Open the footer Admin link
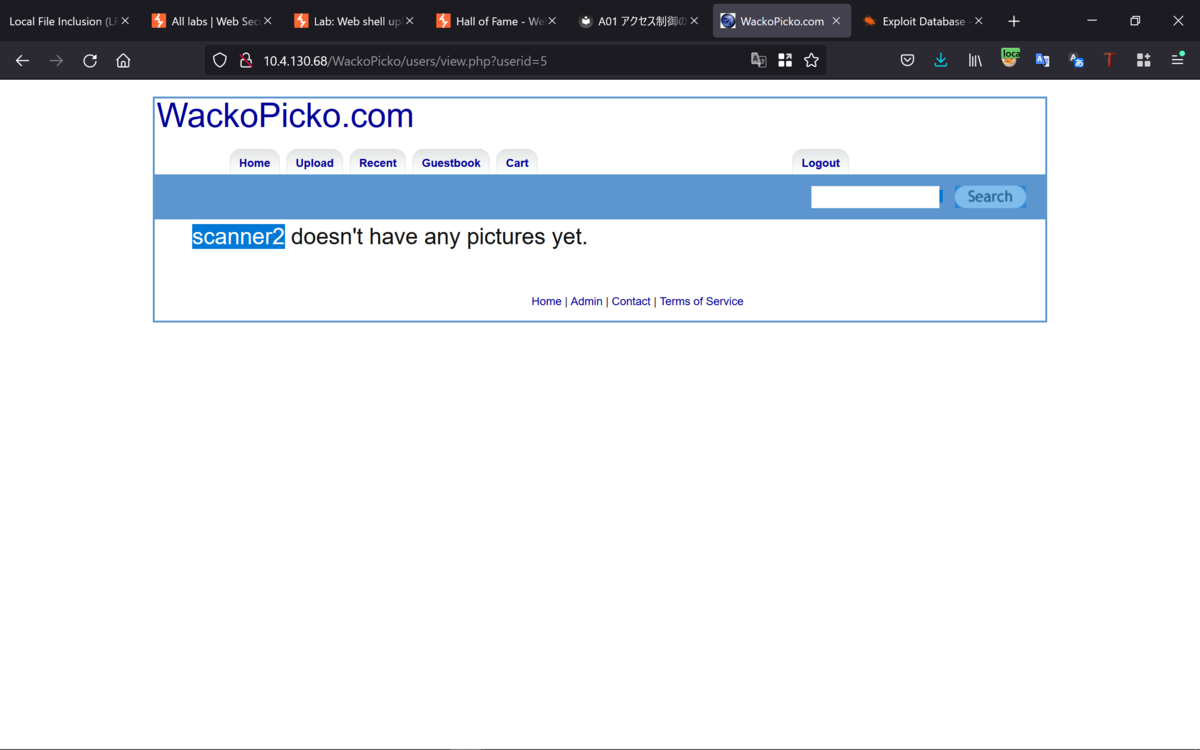This screenshot has height=750, width=1200. pos(586,301)
